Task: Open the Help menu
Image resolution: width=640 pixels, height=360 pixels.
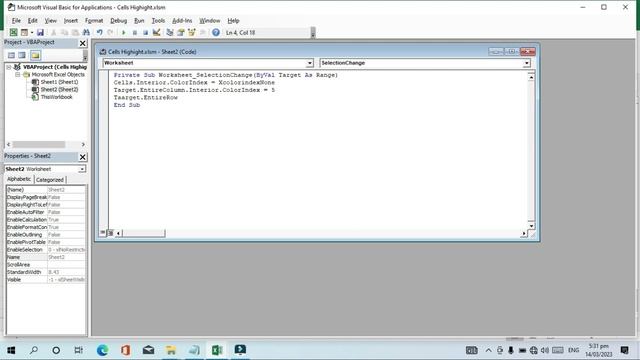Action: pyautogui.click(x=233, y=20)
